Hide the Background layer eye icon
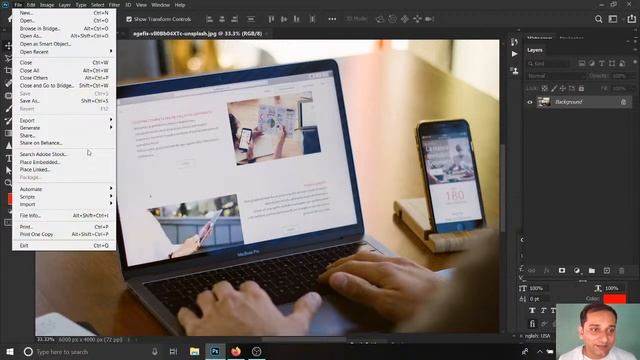 coord(530,102)
